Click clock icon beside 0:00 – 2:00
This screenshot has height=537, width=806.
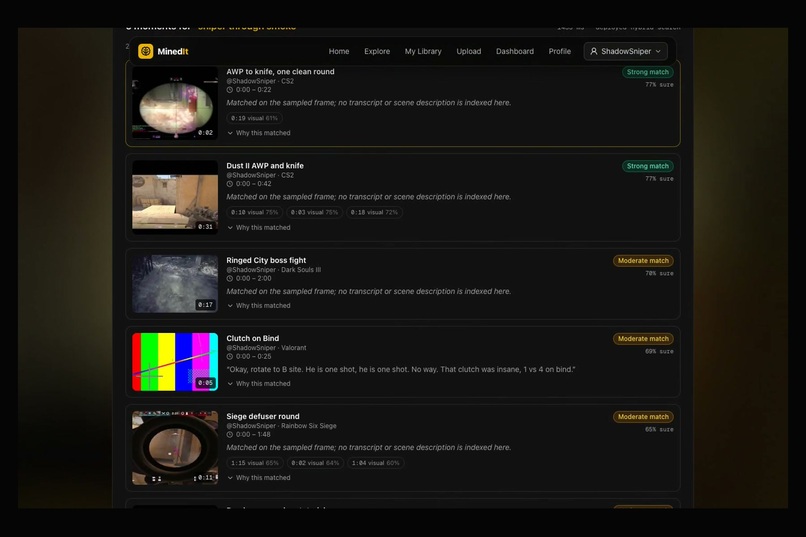click(x=230, y=279)
